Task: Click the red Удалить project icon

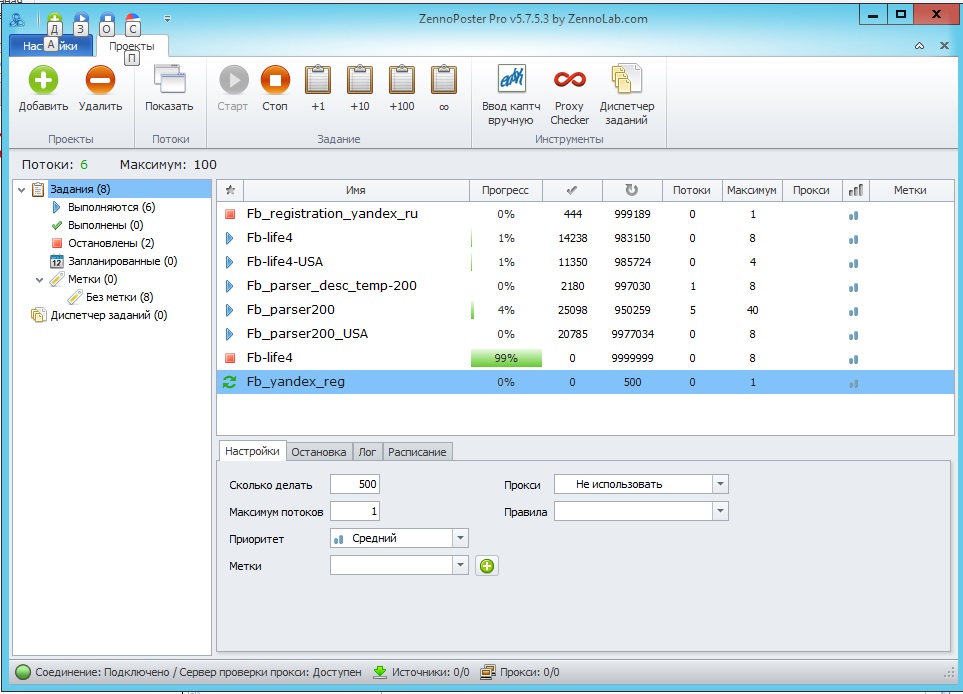Action: click(100, 81)
